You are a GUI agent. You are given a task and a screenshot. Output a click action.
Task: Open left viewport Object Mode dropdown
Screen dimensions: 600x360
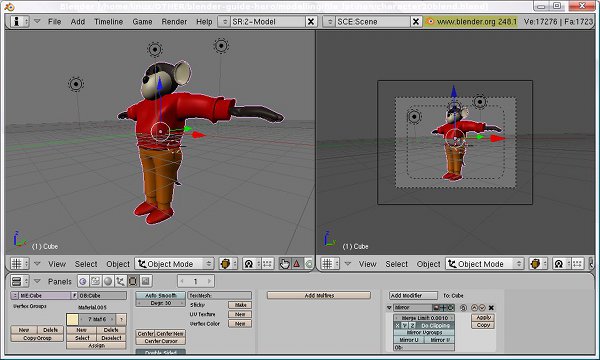coord(174,264)
